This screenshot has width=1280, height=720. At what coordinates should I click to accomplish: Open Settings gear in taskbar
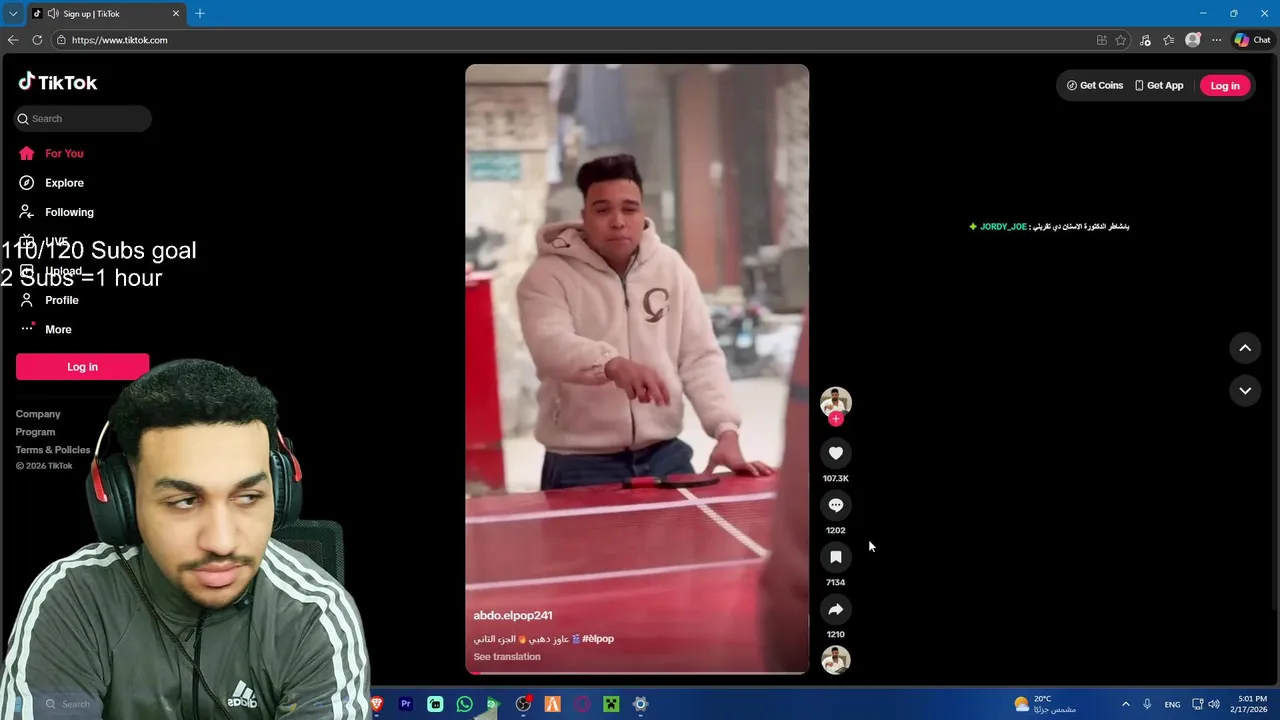641,704
